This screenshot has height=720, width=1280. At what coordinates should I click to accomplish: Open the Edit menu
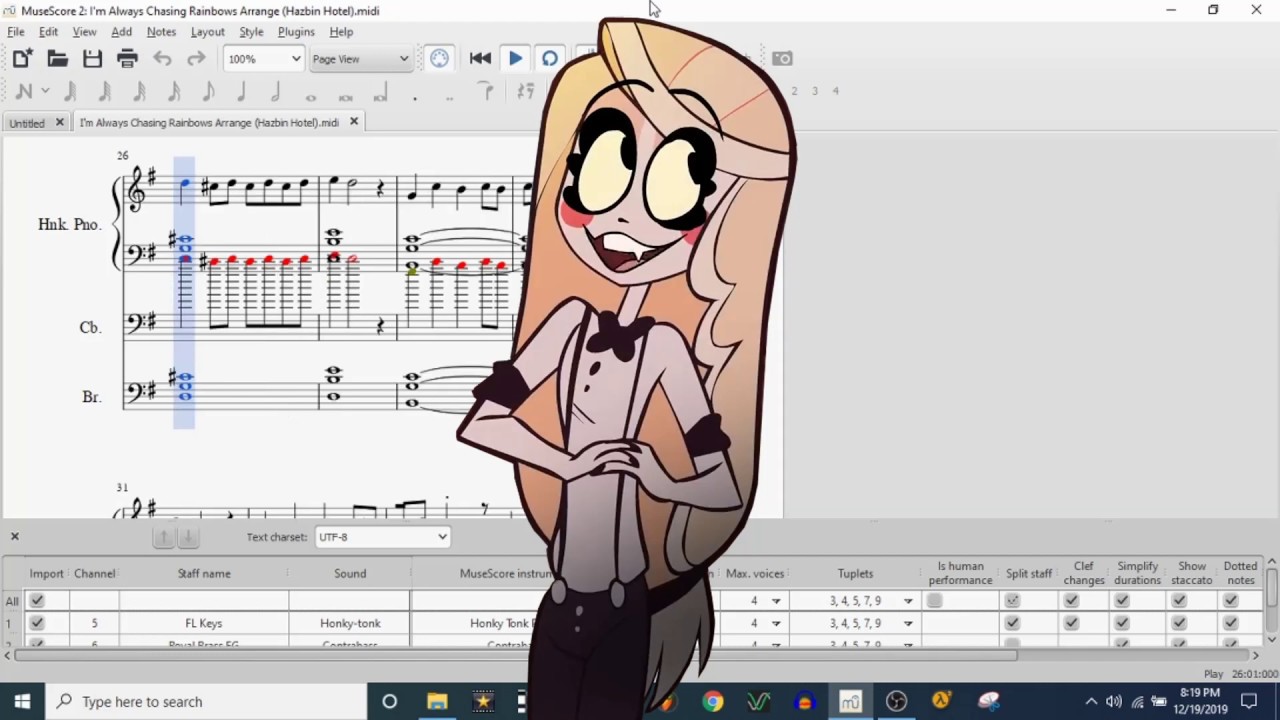(x=48, y=32)
